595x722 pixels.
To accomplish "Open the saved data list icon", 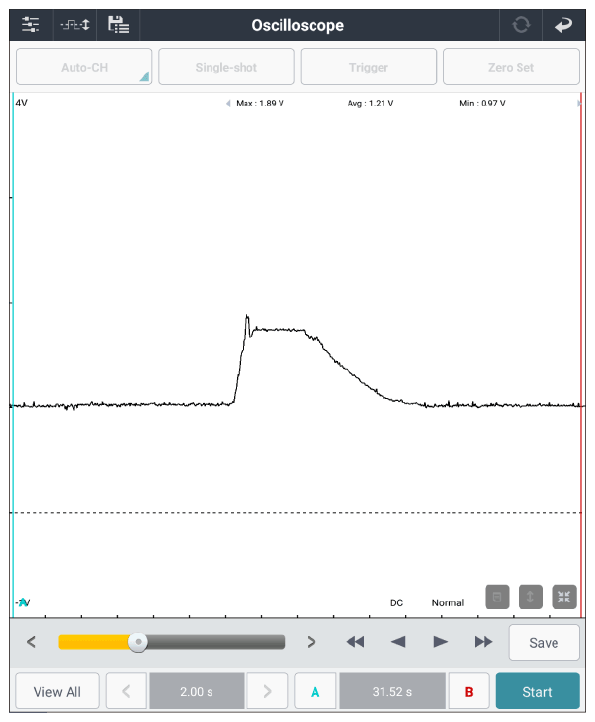I will coord(118,25).
